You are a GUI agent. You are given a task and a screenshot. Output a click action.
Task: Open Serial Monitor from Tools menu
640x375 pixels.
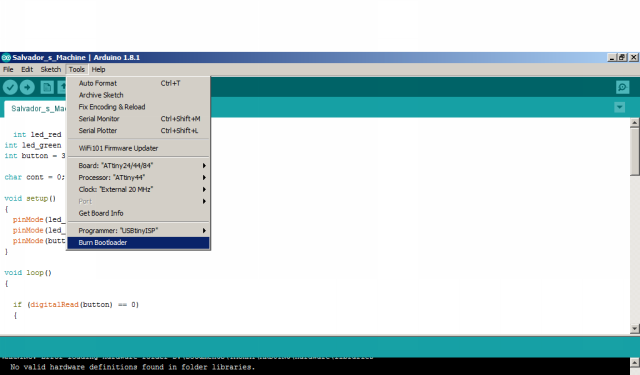[138, 119]
